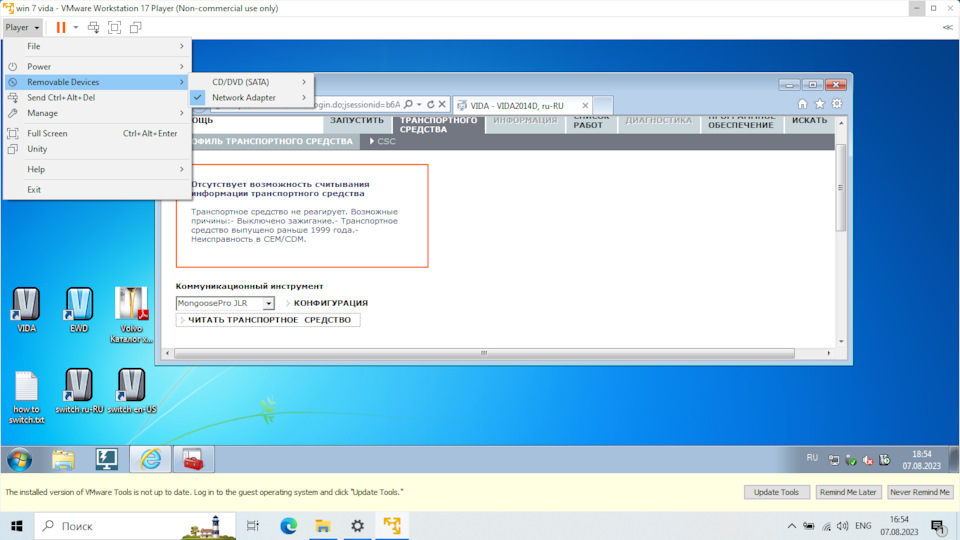Open the switch ru-RU desktop shortcut
The image size is (960, 540).
coord(79,390)
